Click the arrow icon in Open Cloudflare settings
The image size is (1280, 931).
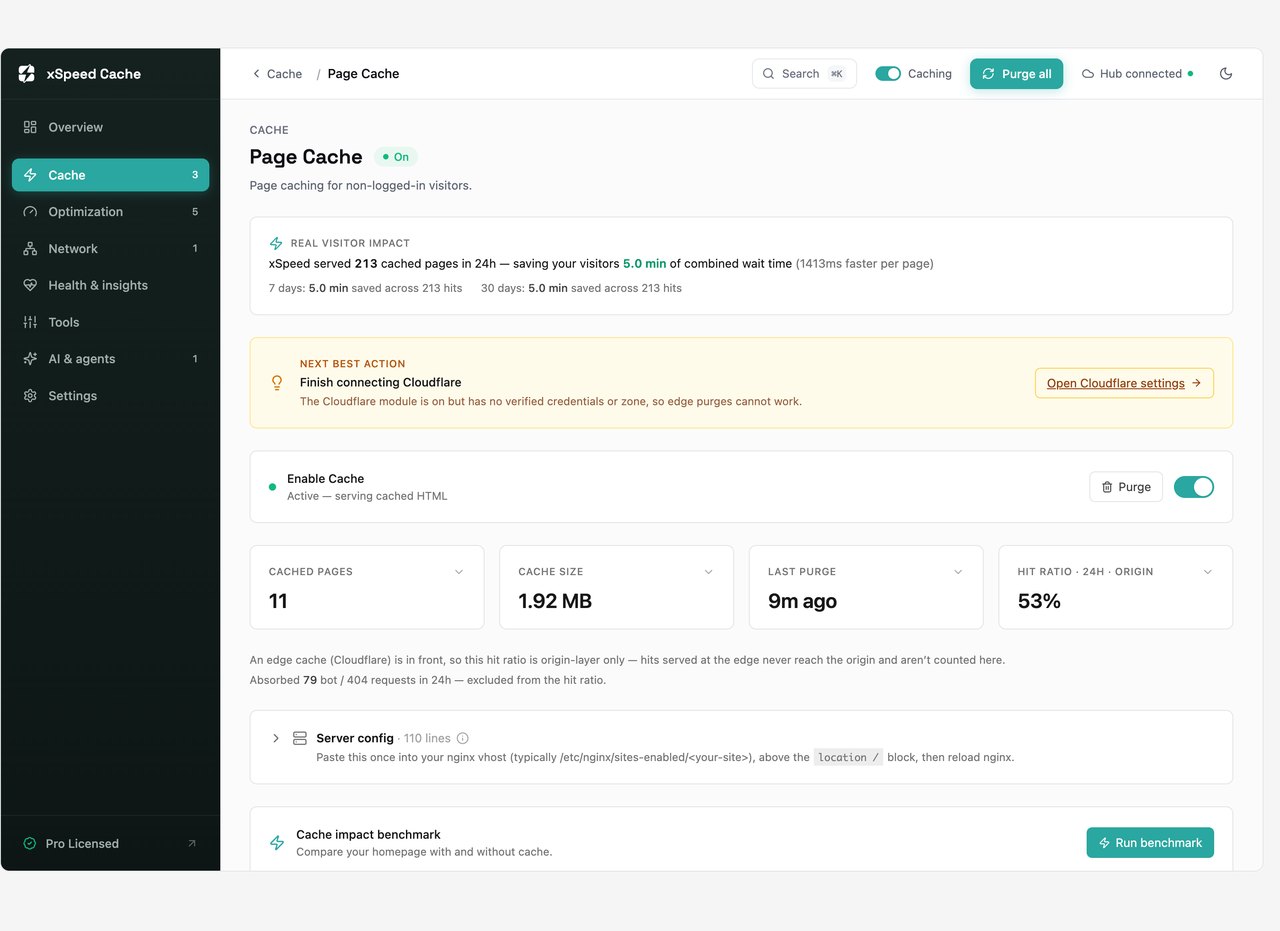tap(1197, 383)
